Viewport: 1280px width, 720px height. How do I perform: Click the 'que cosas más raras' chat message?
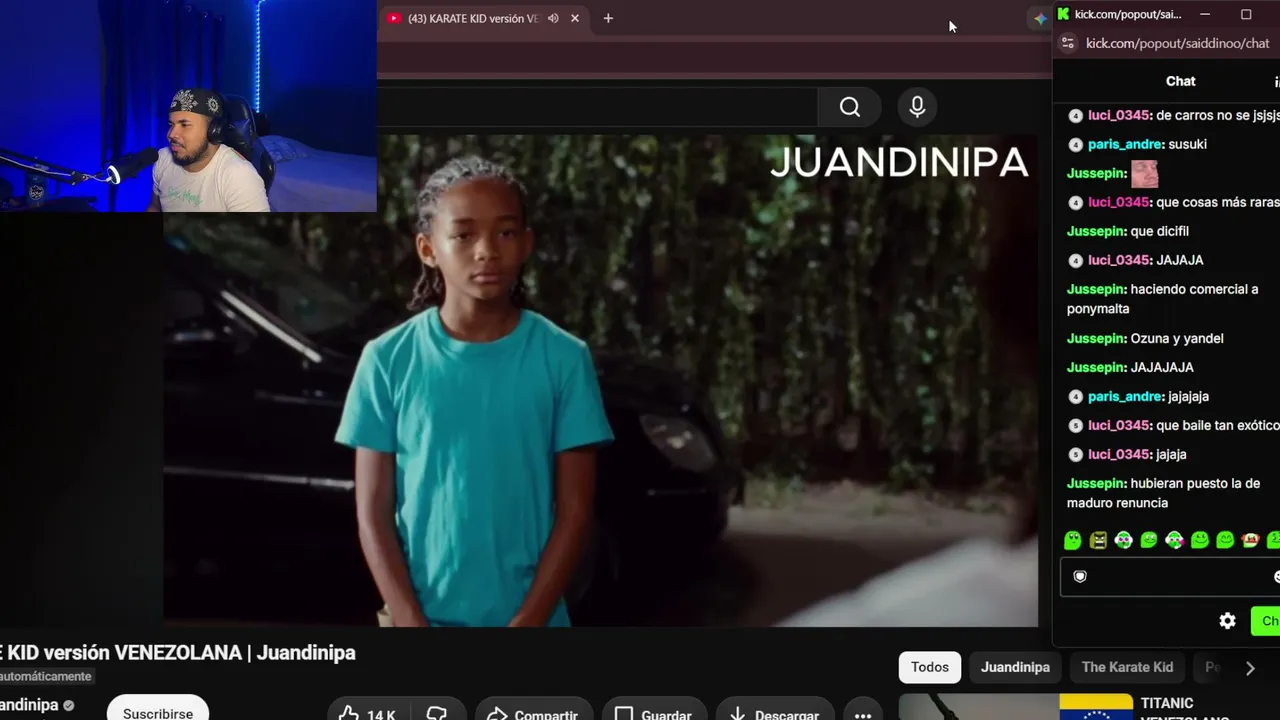[x=1217, y=202]
